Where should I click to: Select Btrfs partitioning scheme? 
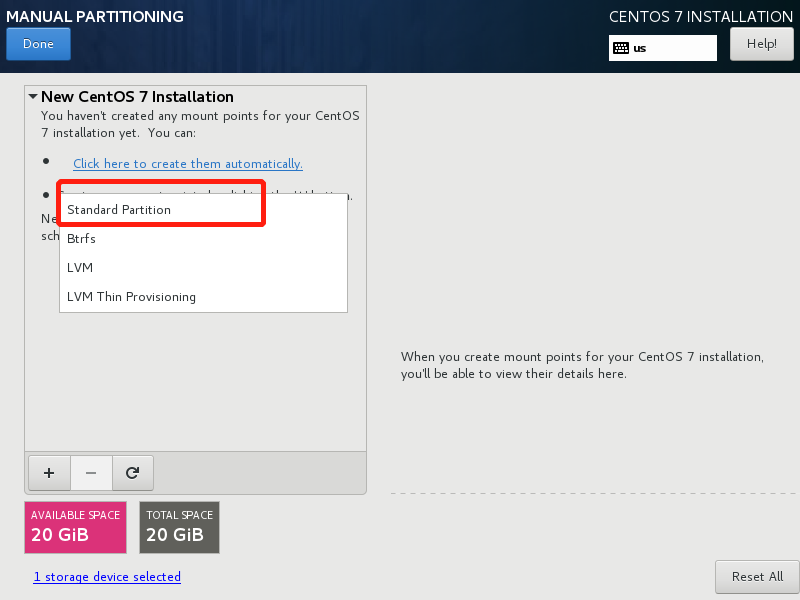click(x=203, y=239)
